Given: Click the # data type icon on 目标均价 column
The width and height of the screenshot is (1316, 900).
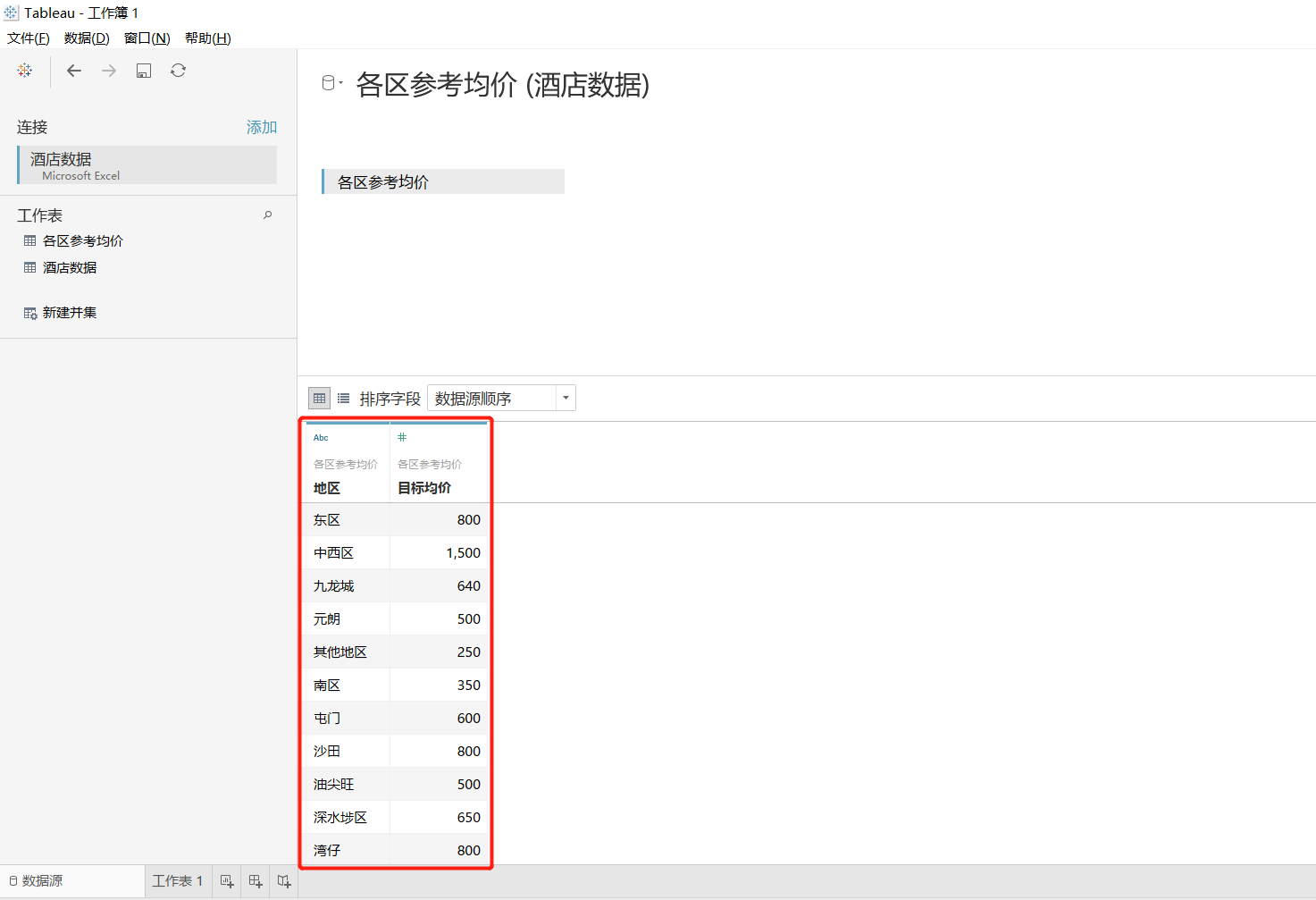Looking at the screenshot, I should 402,437.
